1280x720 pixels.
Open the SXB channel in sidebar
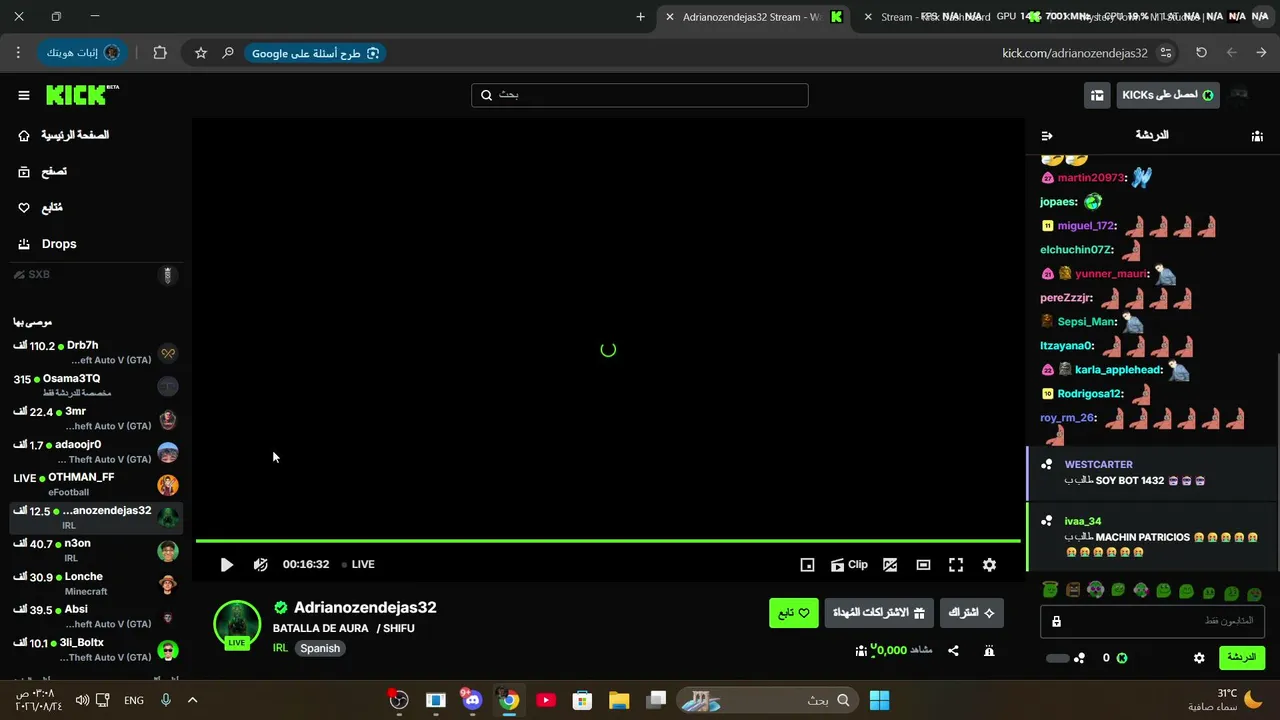pos(96,275)
